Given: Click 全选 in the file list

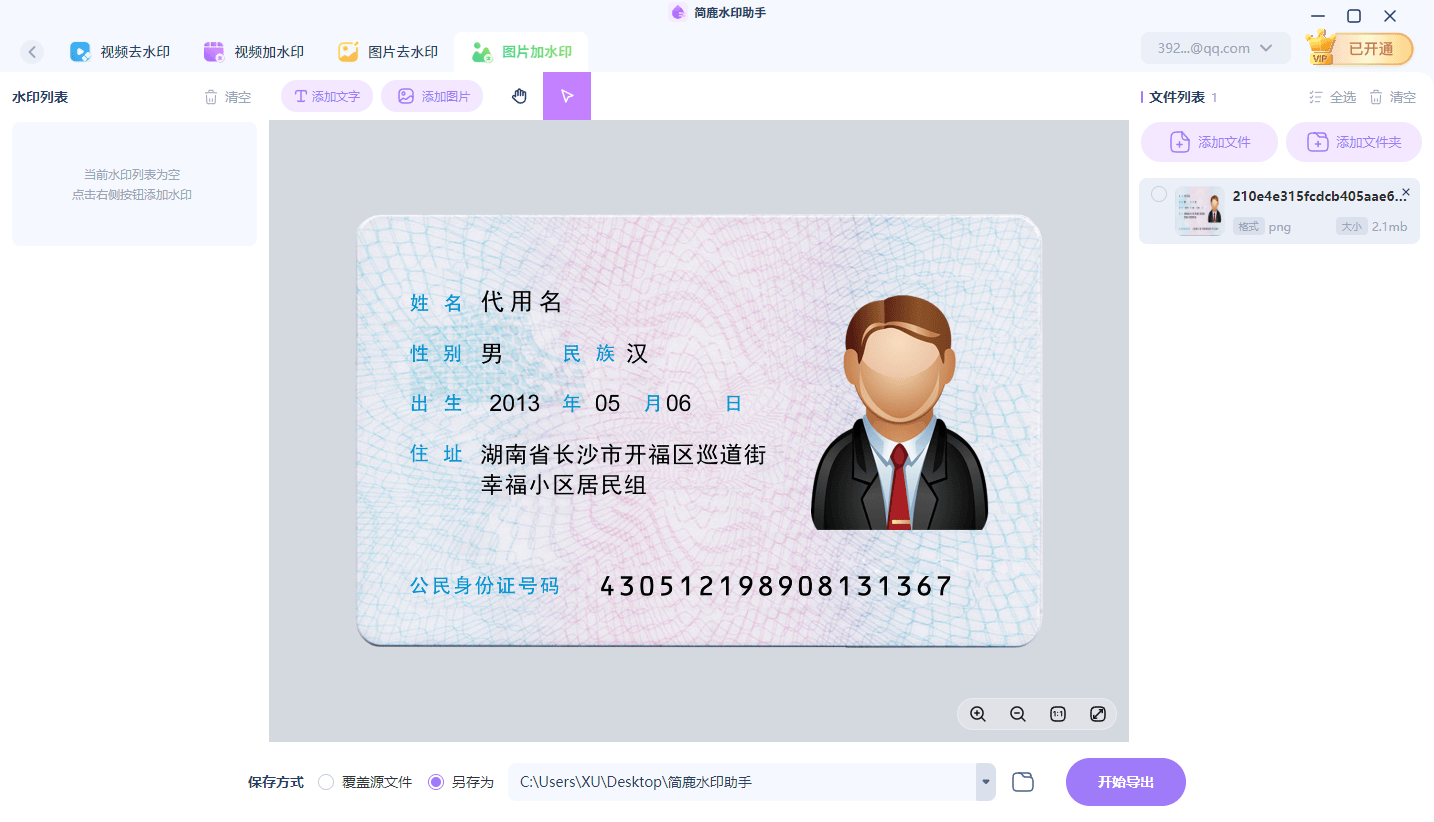Looking at the screenshot, I should point(1333,97).
